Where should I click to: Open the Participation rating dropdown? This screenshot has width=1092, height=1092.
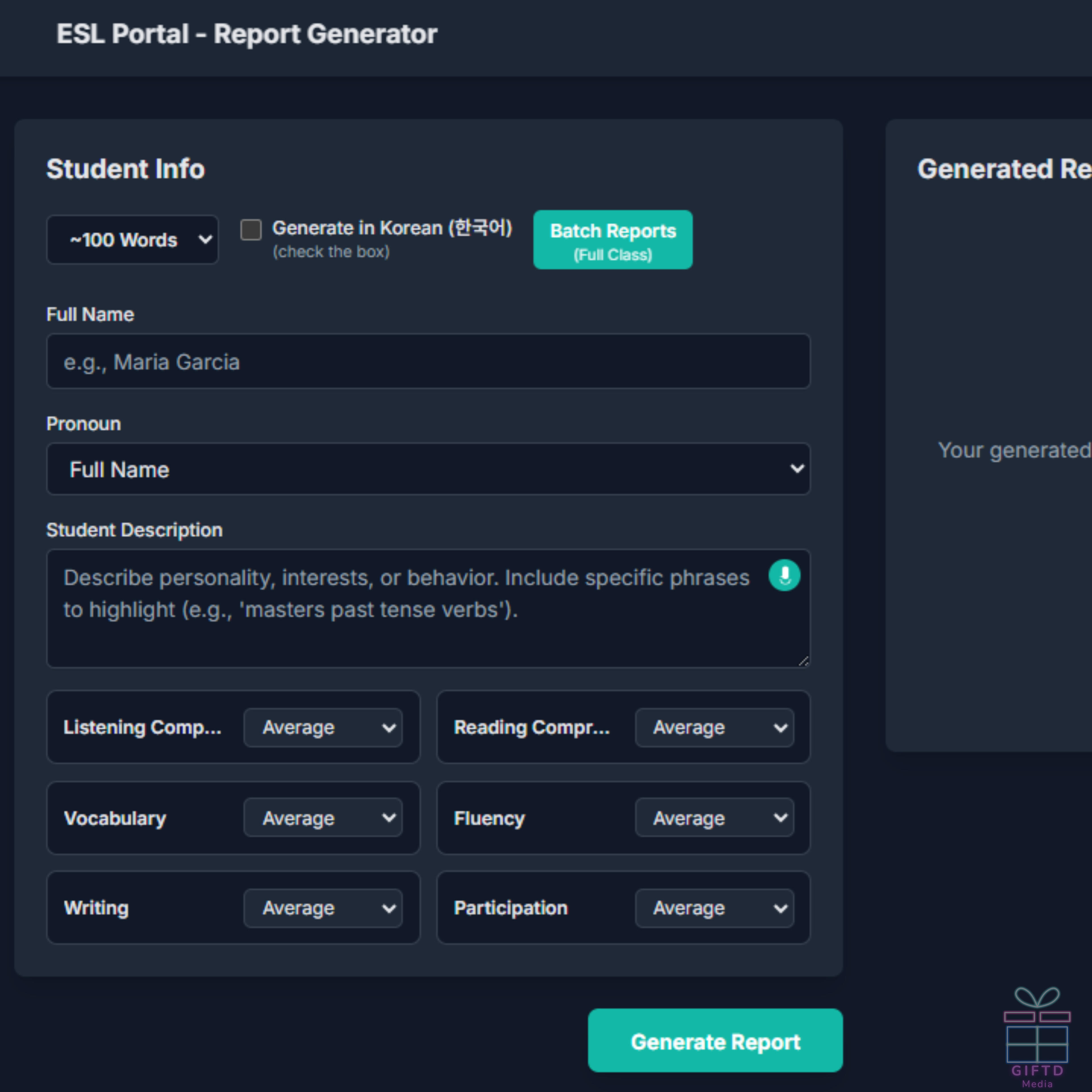(x=714, y=908)
